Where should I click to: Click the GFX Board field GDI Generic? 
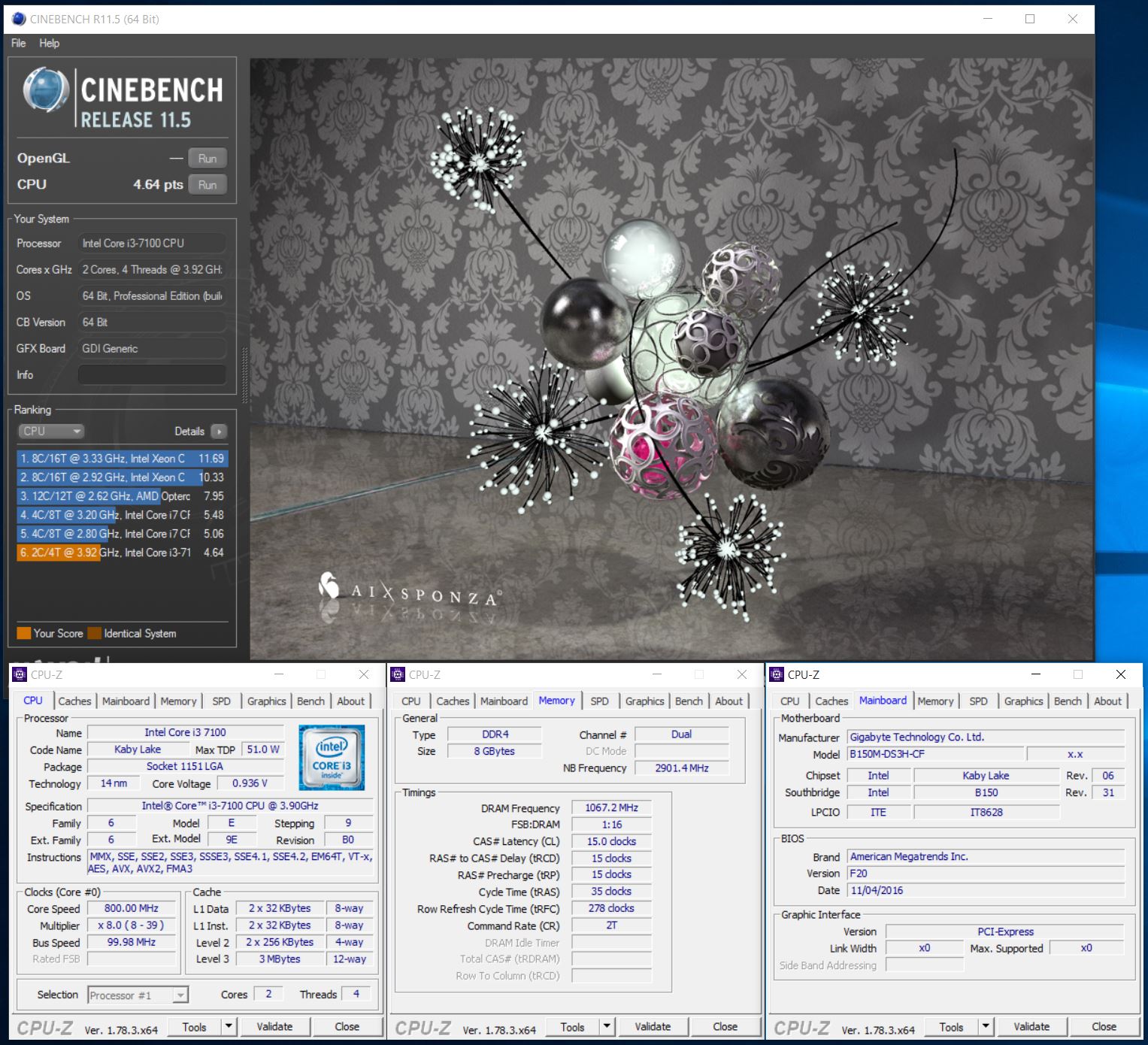(153, 349)
